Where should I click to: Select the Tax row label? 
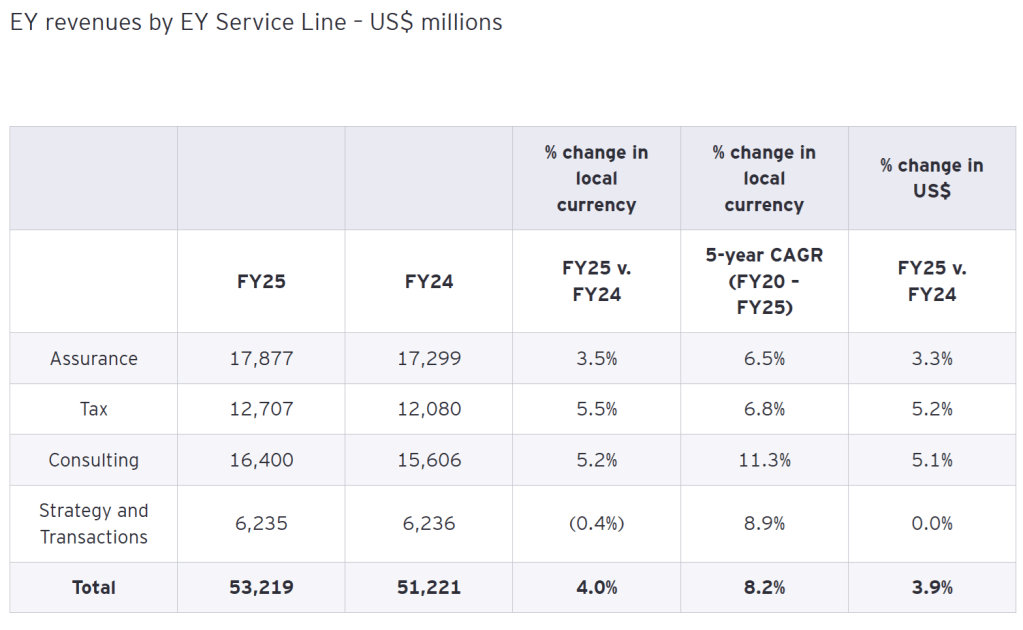point(94,409)
